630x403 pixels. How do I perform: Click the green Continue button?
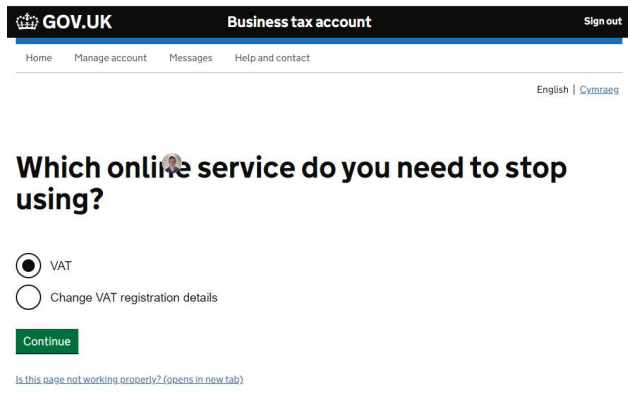47,341
